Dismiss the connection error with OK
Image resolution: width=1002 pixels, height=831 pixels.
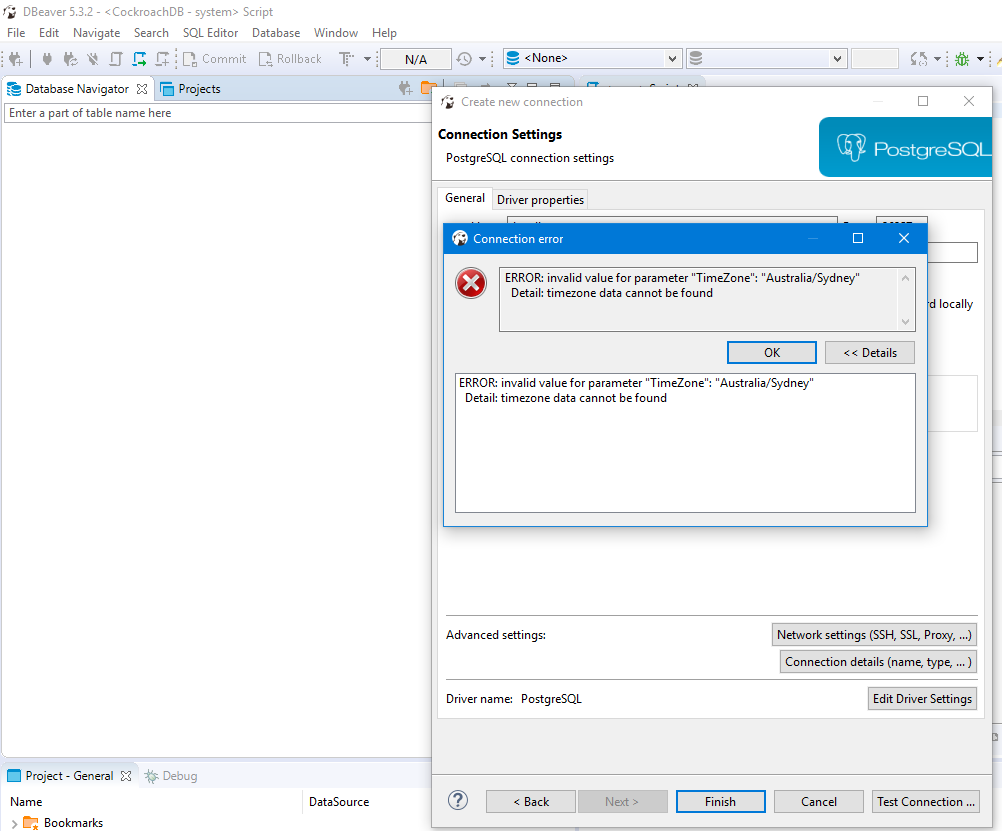tap(771, 352)
